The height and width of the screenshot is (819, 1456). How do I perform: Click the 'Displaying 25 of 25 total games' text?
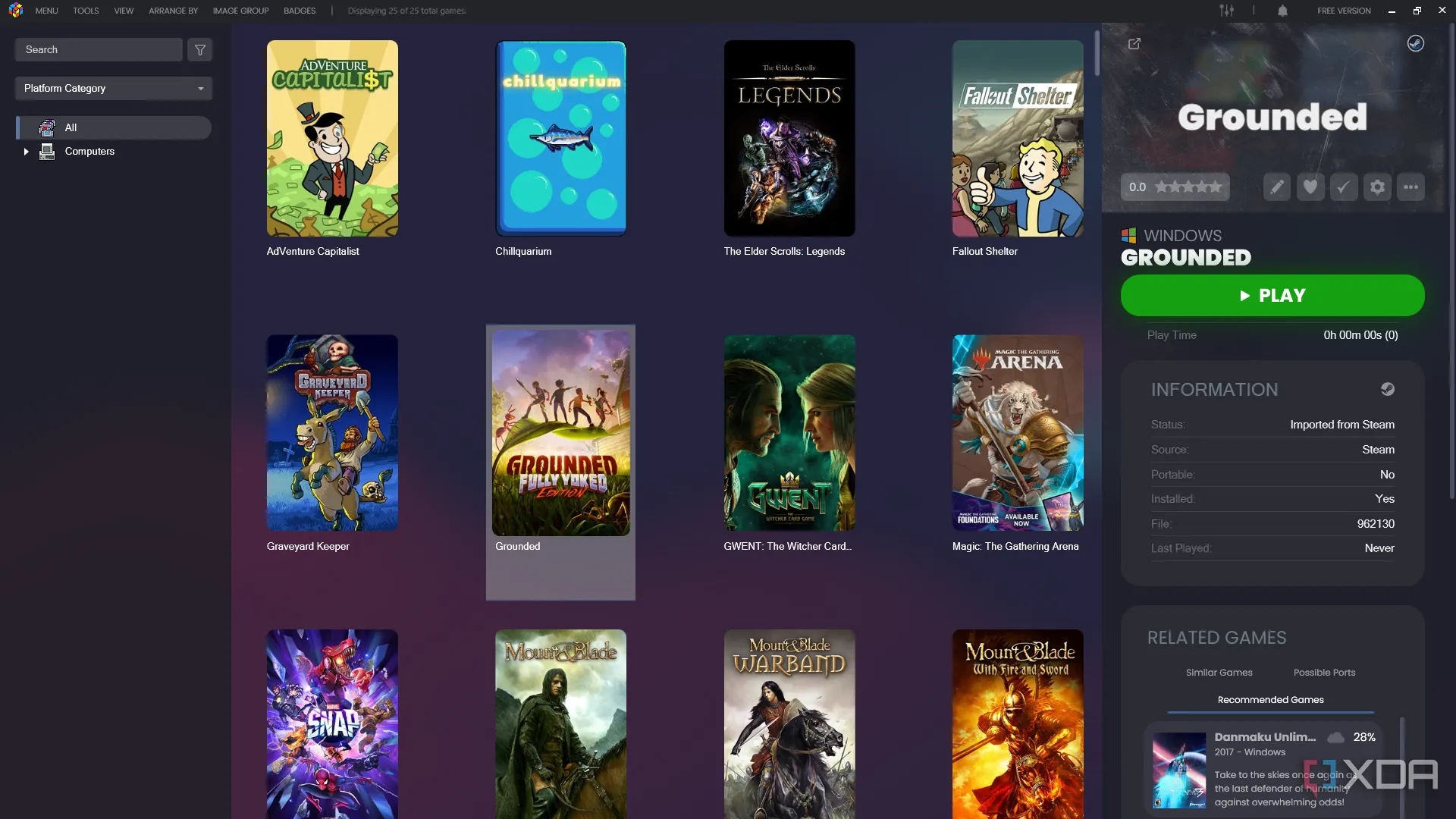tap(407, 11)
